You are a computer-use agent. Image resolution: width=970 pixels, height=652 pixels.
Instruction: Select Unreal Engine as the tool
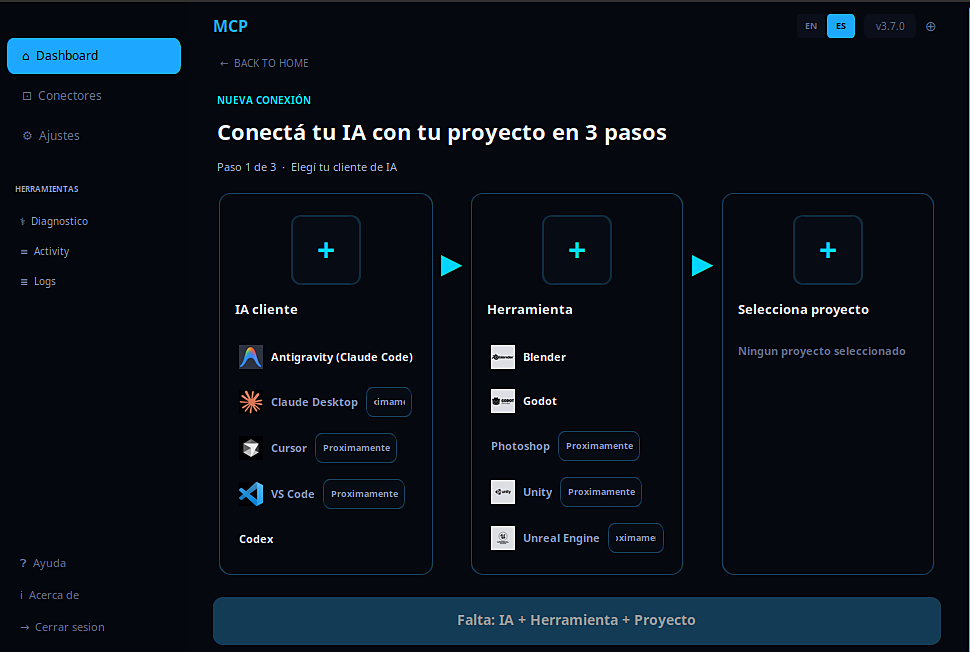click(x=561, y=538)
